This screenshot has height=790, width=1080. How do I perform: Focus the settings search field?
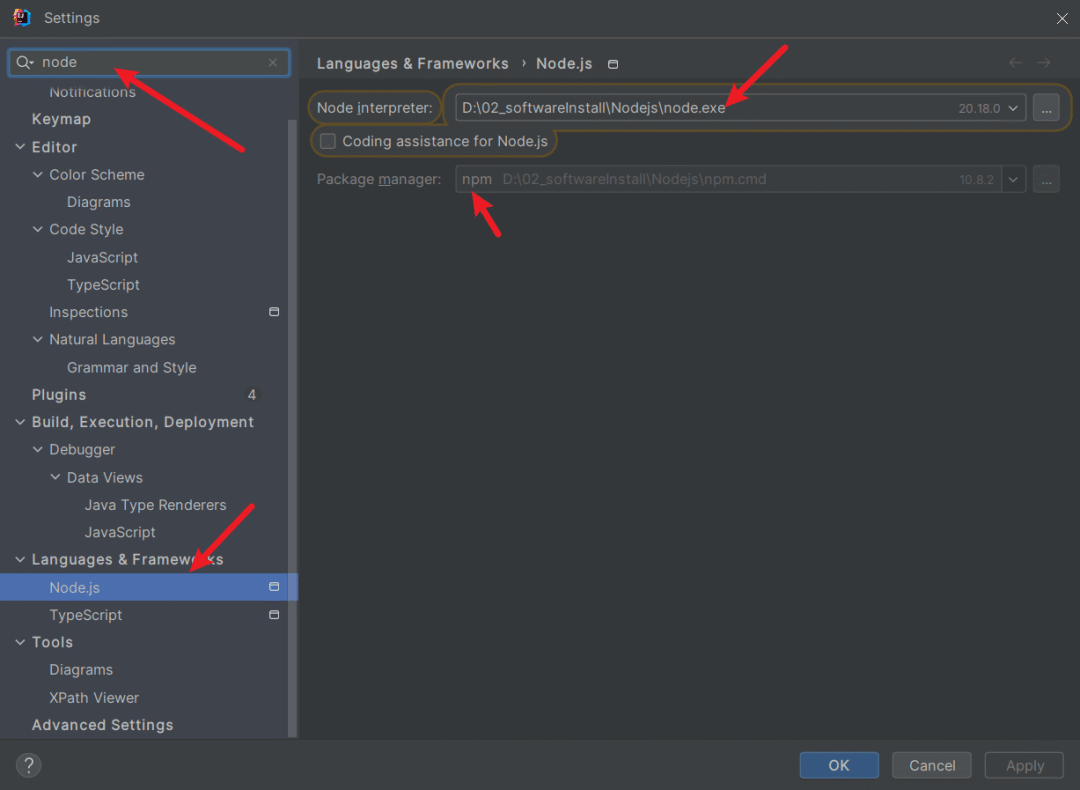[149, 63]
